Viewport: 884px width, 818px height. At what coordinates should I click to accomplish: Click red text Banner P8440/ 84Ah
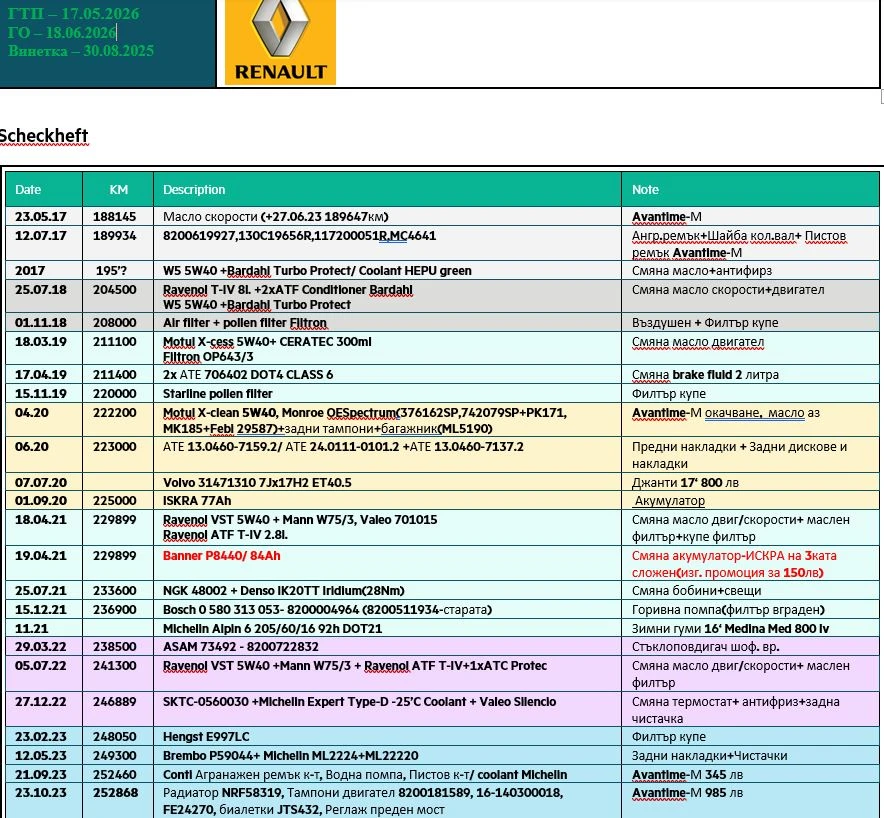tap(222, 556)
